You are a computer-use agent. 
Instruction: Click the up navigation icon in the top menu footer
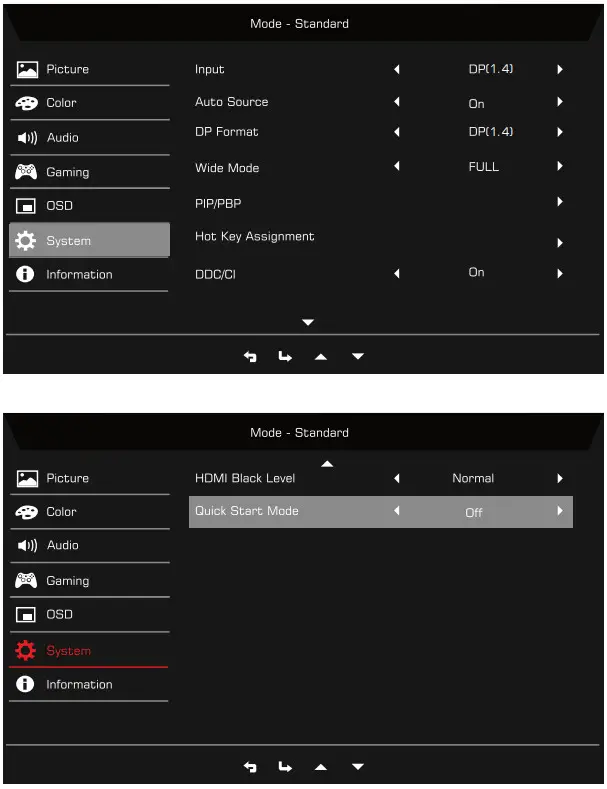tap(321, 357)
